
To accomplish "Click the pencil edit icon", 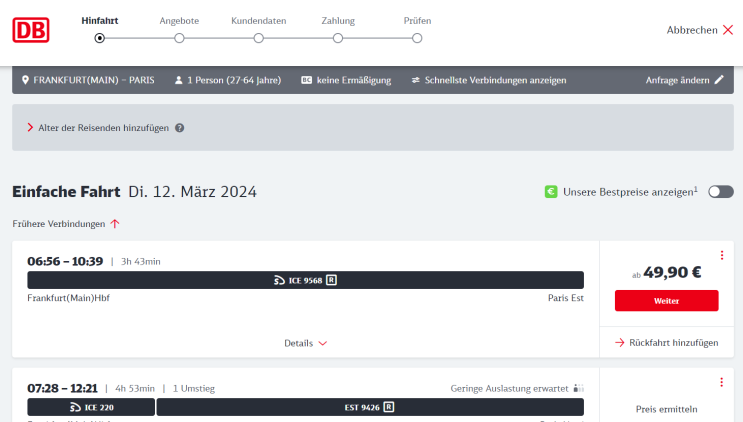I will pyautogui.click(x=719, y=80).
